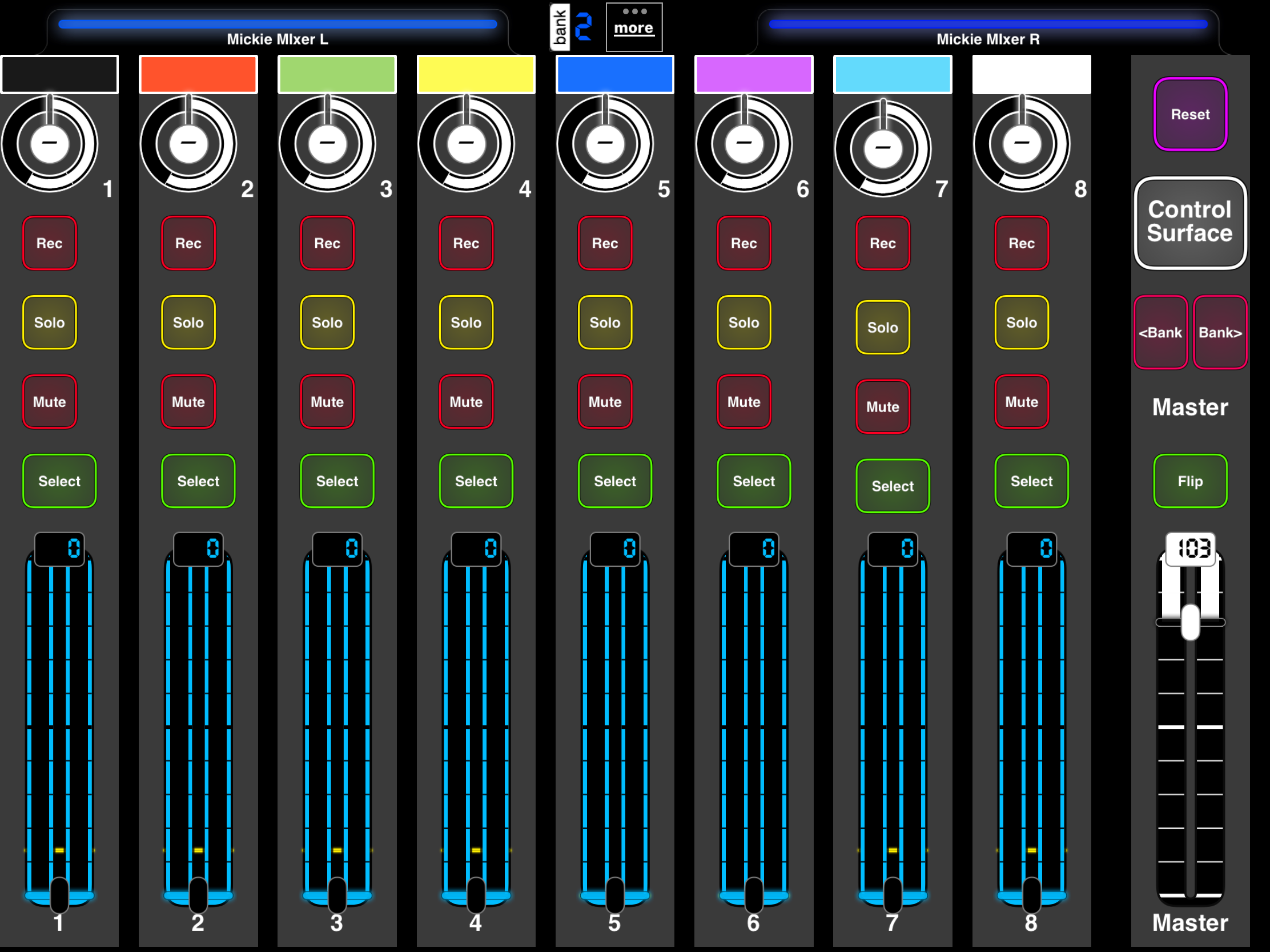This screenshot has width=1270, height=952.
Task: Click the rotary knob on channel 4
Action: (466, 143)
